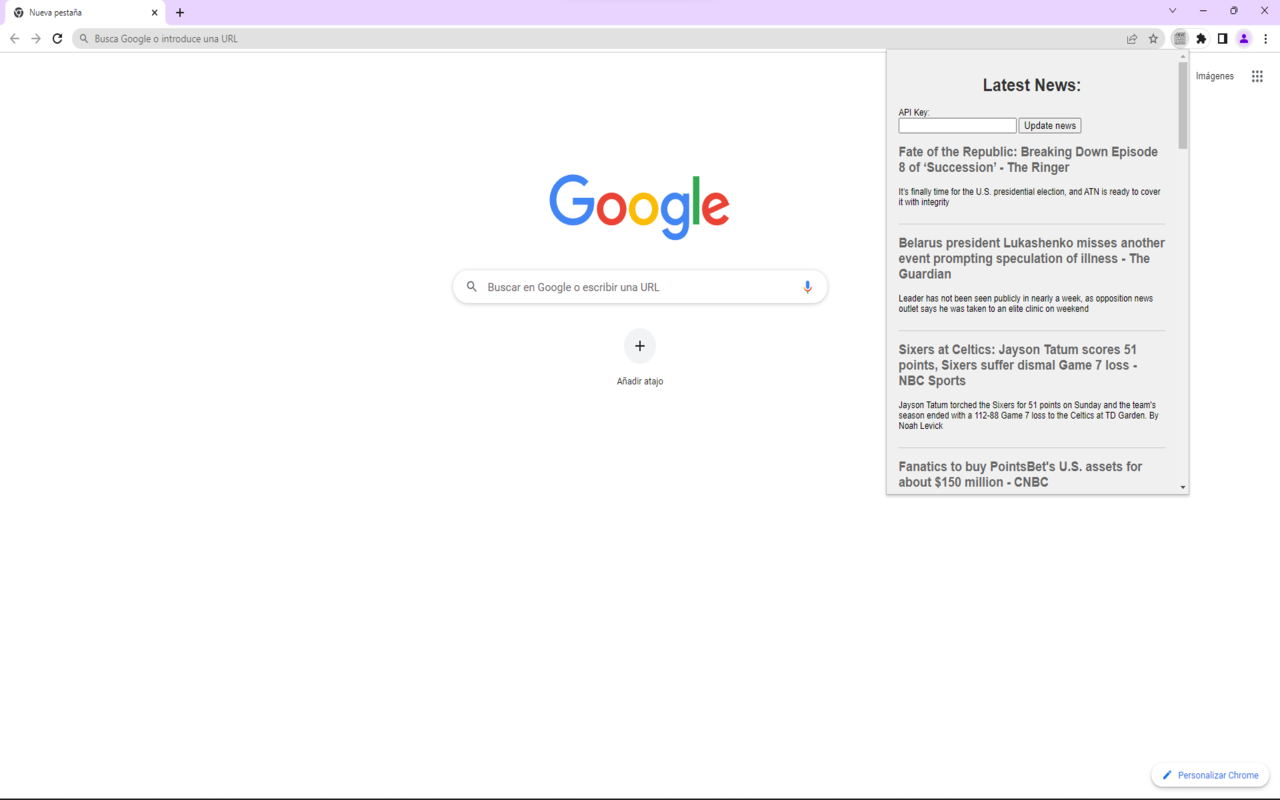The width and height of the screenshot is (1280, 800).
Task: Click the Añadir atajo label
Action: click(640, 381)
